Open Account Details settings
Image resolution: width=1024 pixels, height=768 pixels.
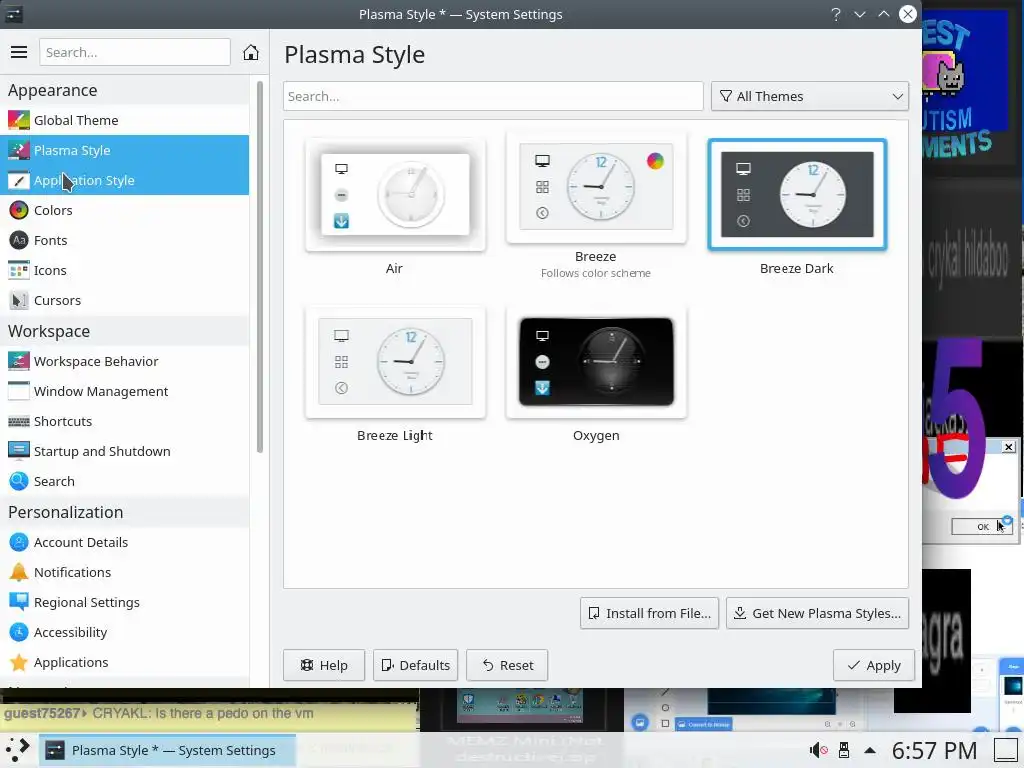124,542
